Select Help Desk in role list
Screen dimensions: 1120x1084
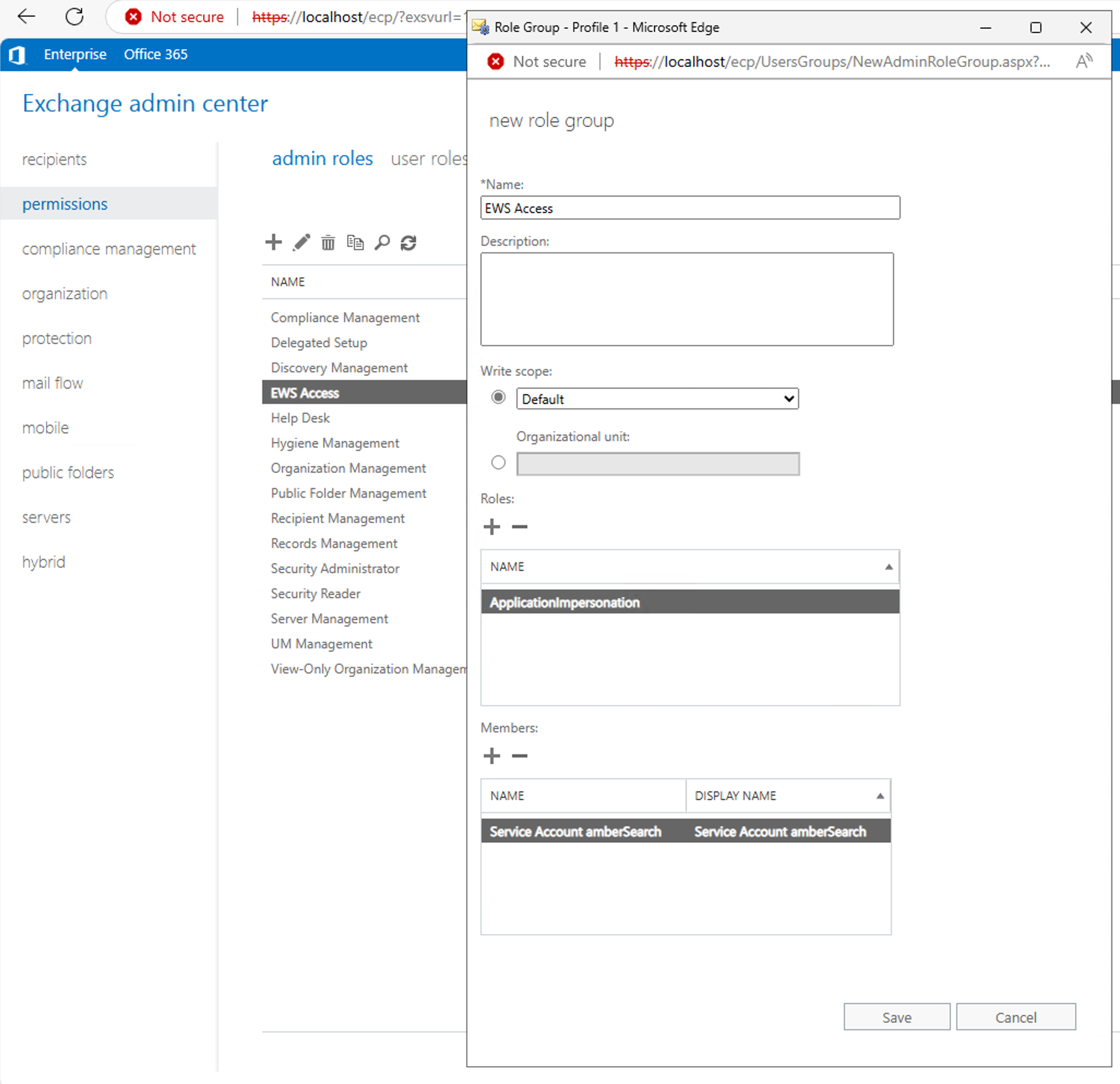coord(300,418)
